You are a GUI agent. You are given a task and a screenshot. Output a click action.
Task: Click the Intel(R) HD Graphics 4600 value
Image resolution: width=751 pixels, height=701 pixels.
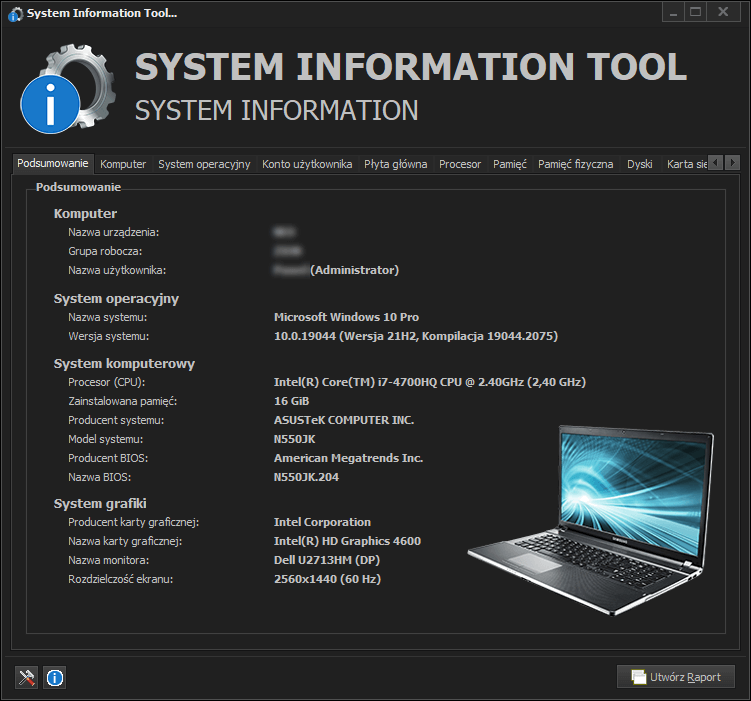pyautogui.click(x=347, y=541)
